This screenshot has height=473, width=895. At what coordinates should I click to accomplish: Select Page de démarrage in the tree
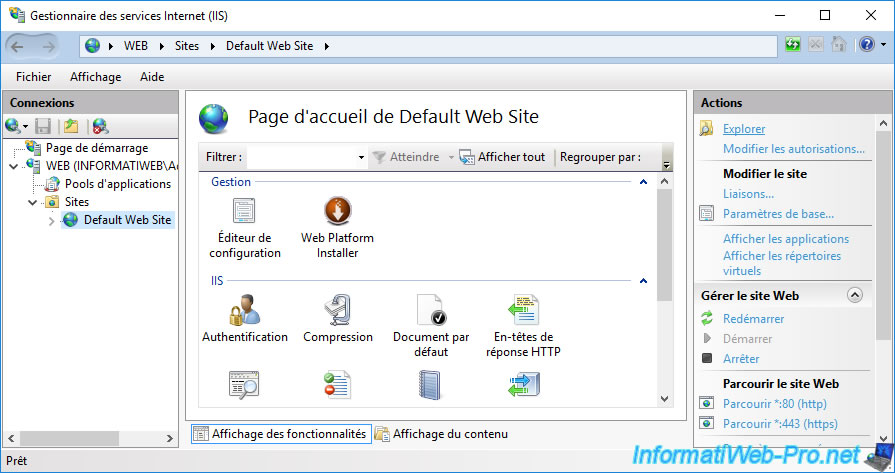[96, 148]
